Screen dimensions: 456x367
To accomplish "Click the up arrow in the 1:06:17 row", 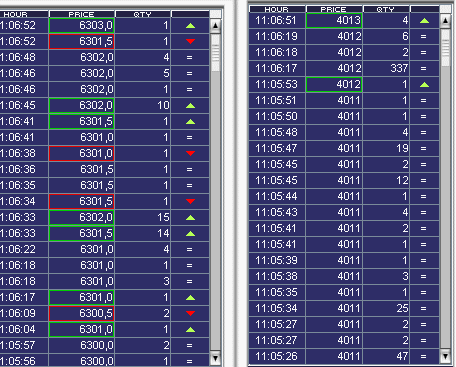I will pyautogui.click(x=190, y=298).
